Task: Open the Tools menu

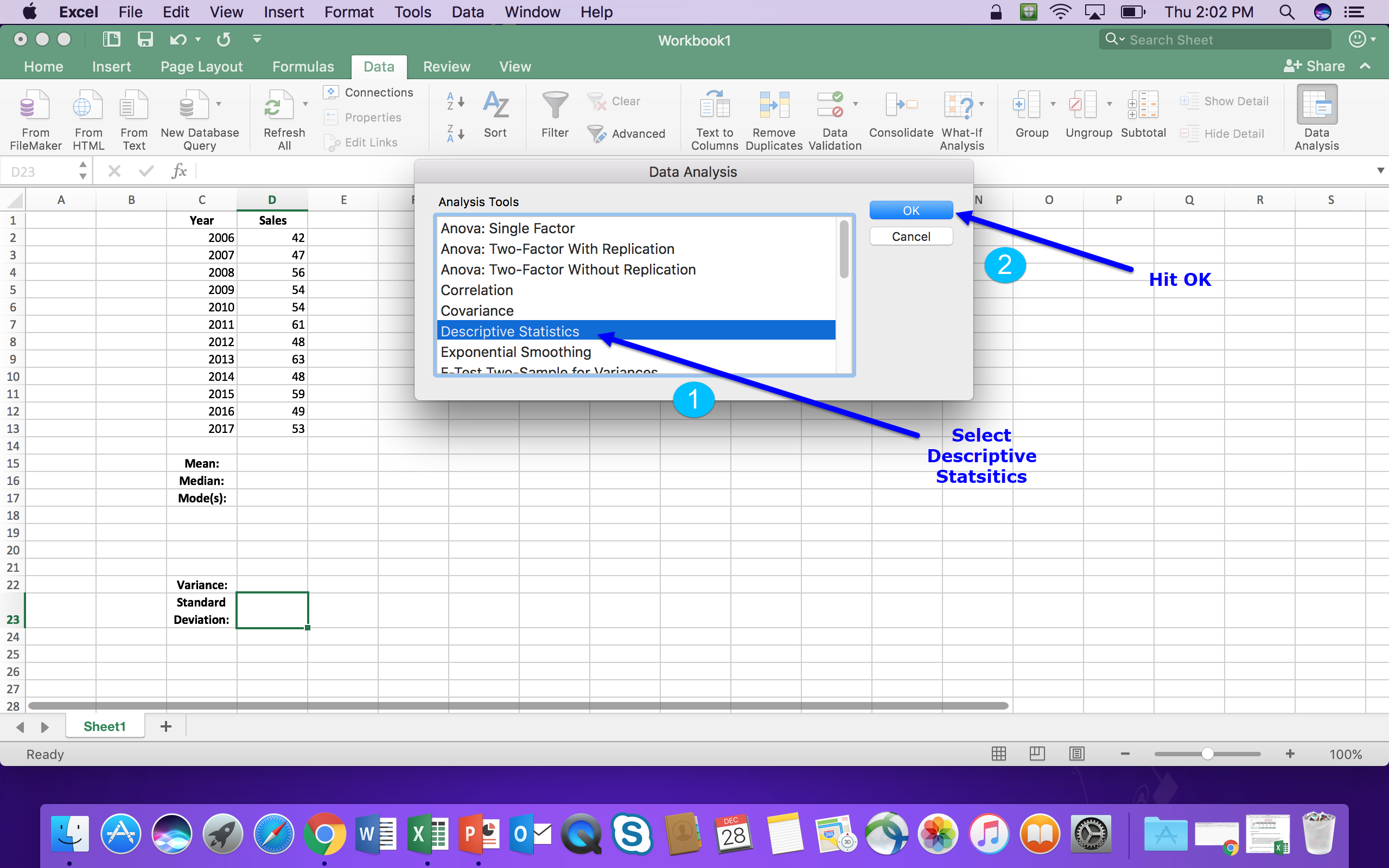Action: coord(412,12)
